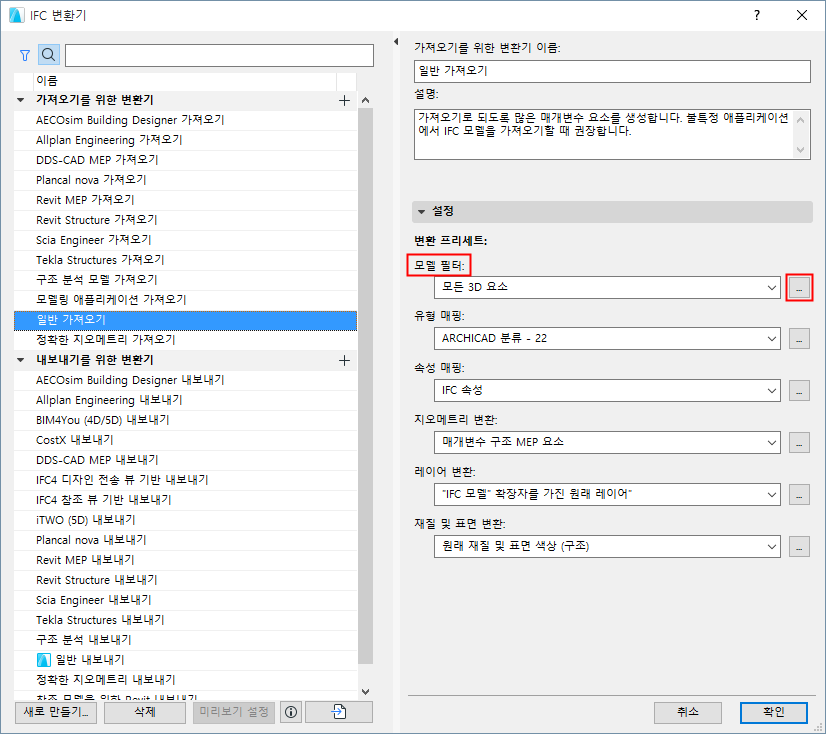This screenshot has height=734, width=826.
Task: Select Plancal nova 가져오기
Action: (185, 181)
